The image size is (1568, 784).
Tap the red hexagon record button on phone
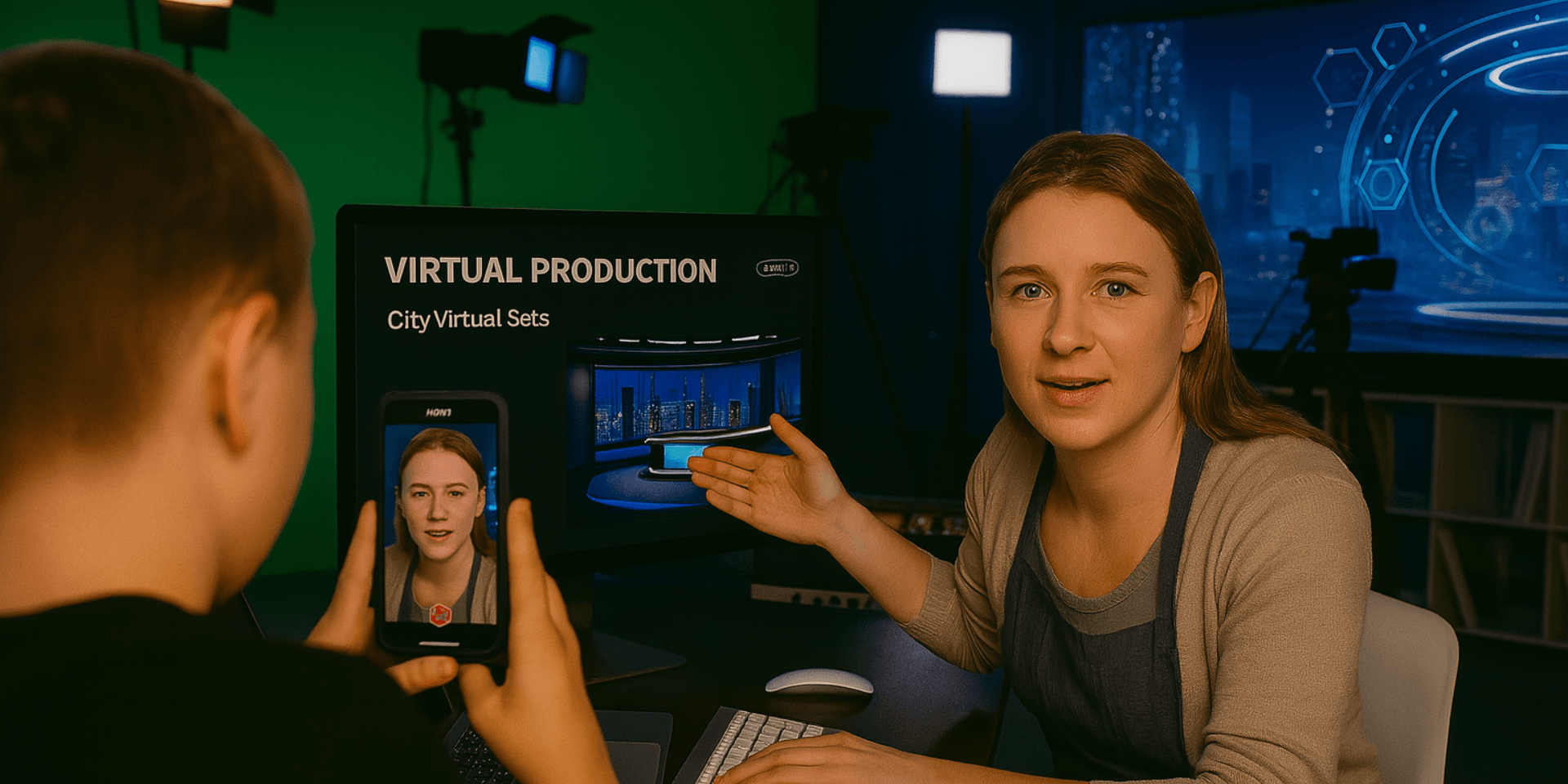tap(440, 614)
